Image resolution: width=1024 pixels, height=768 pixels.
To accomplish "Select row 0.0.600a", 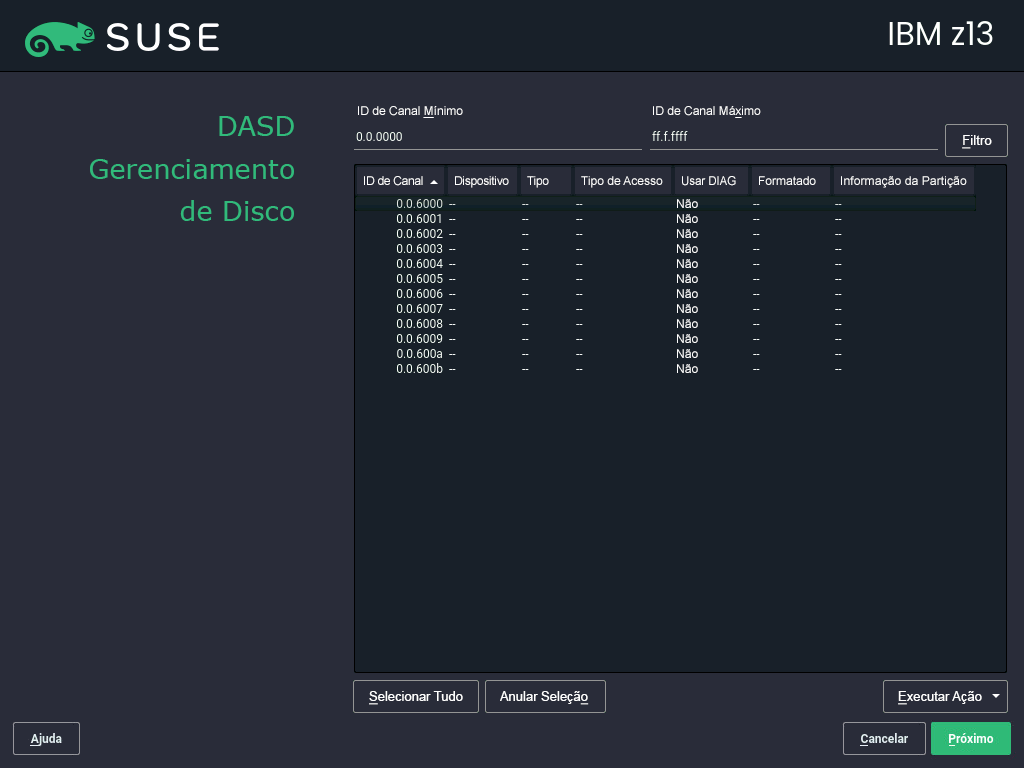I will point(665,354).
